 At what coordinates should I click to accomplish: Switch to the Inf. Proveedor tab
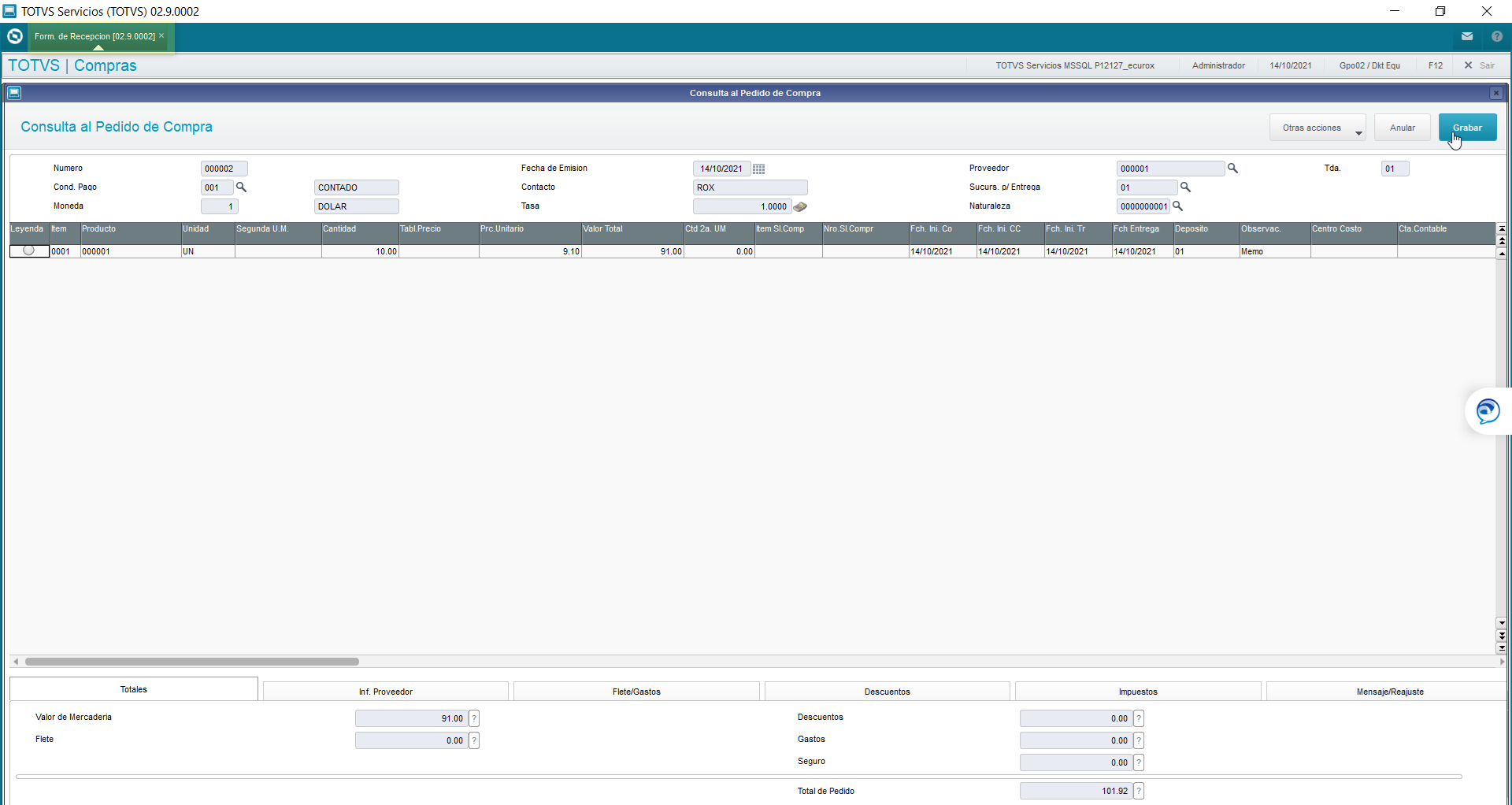(x=386, y=692)
